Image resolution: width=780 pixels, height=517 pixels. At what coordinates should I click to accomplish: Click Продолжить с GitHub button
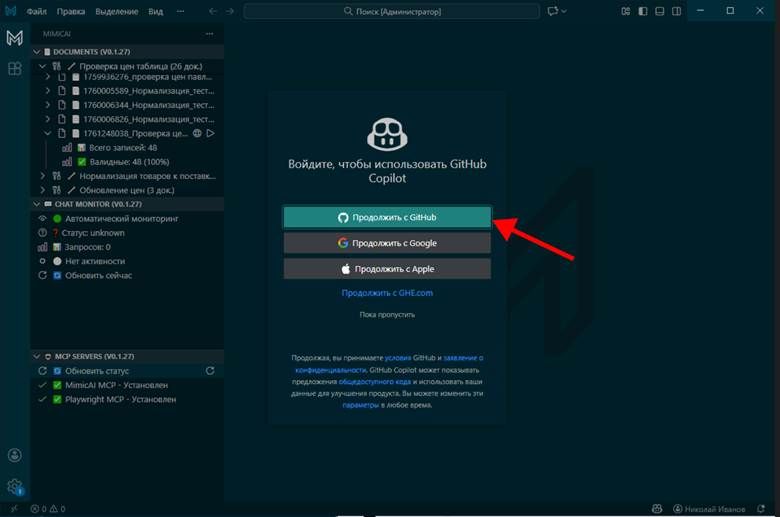coord(387,217)
